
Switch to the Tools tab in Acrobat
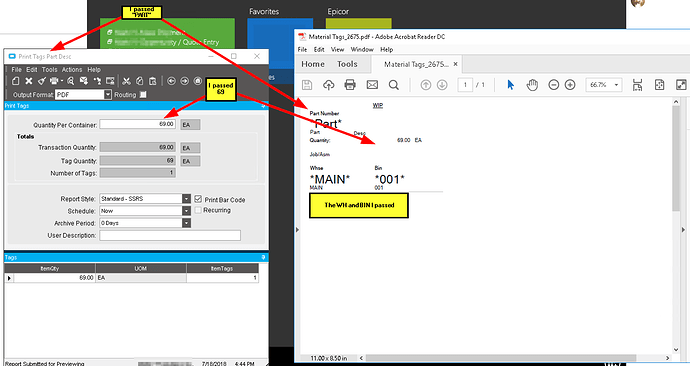coord(347,64)
